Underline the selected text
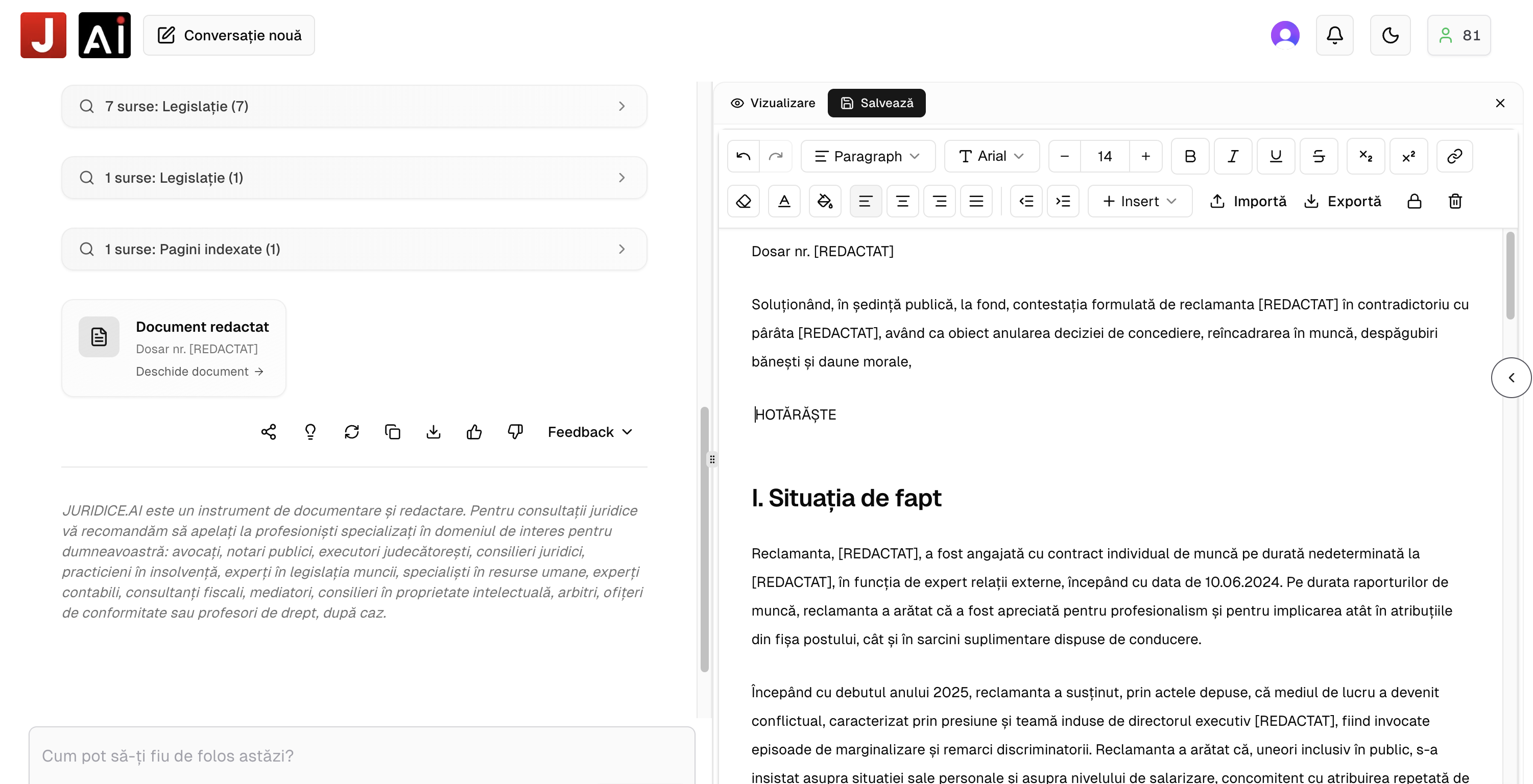Image resolution: width=1533 pixels, height=784 pixels. pos(1275,156)
